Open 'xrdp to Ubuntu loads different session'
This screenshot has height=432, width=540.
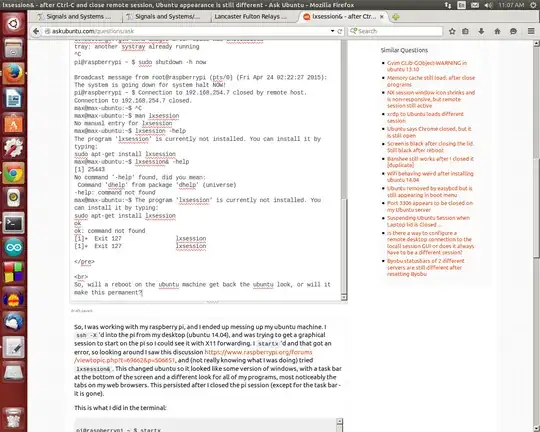425,117
